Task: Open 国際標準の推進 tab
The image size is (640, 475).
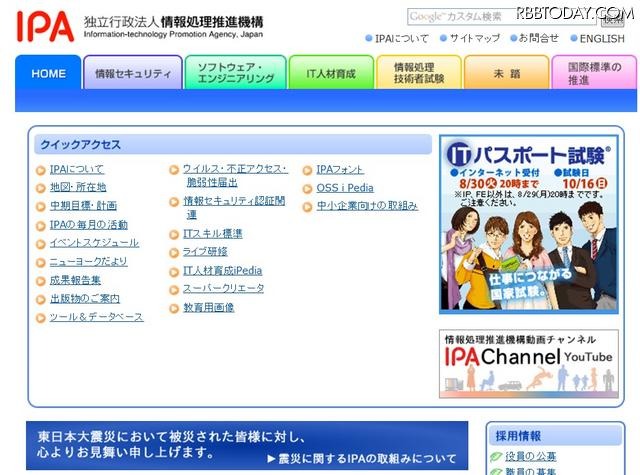Action: pyautogui.click(x=594, y=73)
